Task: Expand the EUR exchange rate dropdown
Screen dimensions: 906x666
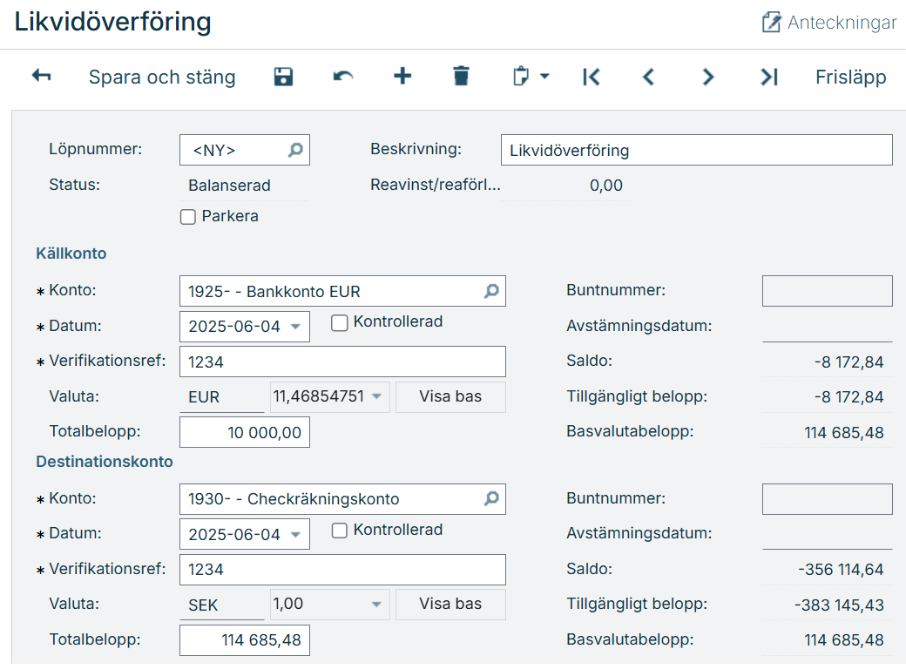Action: pos(376,397)
